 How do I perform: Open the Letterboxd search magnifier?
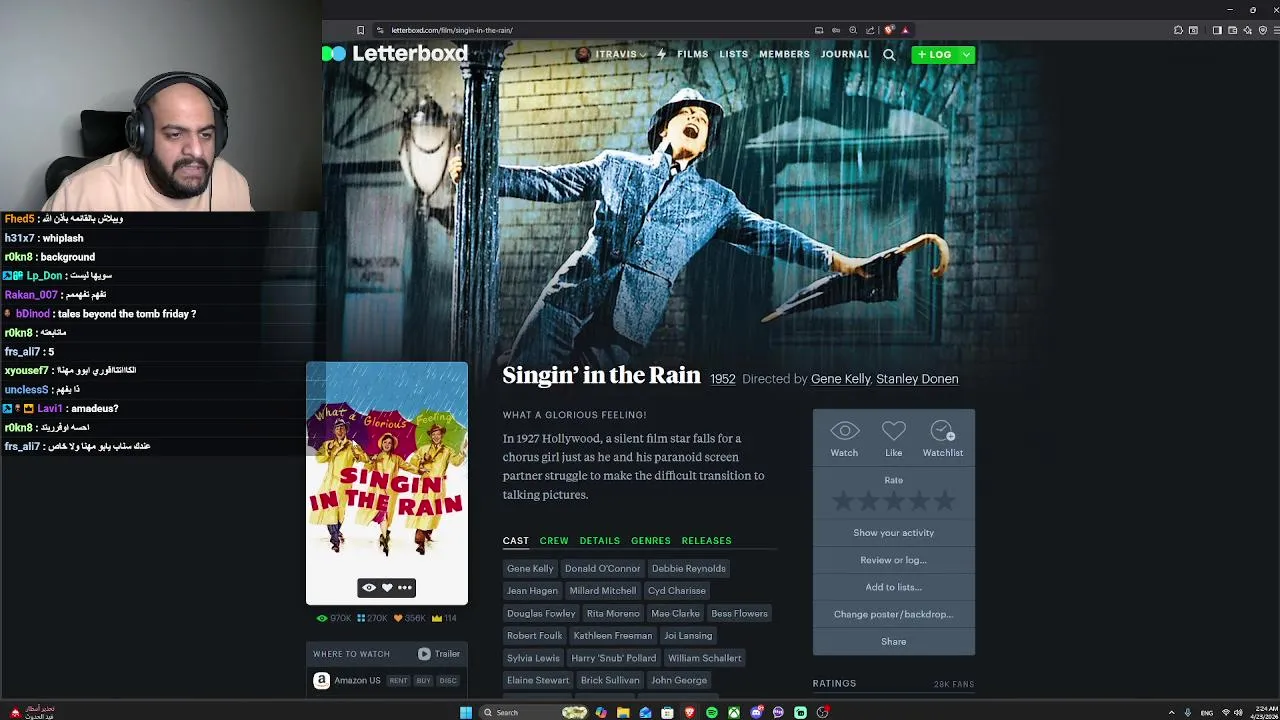889,55
